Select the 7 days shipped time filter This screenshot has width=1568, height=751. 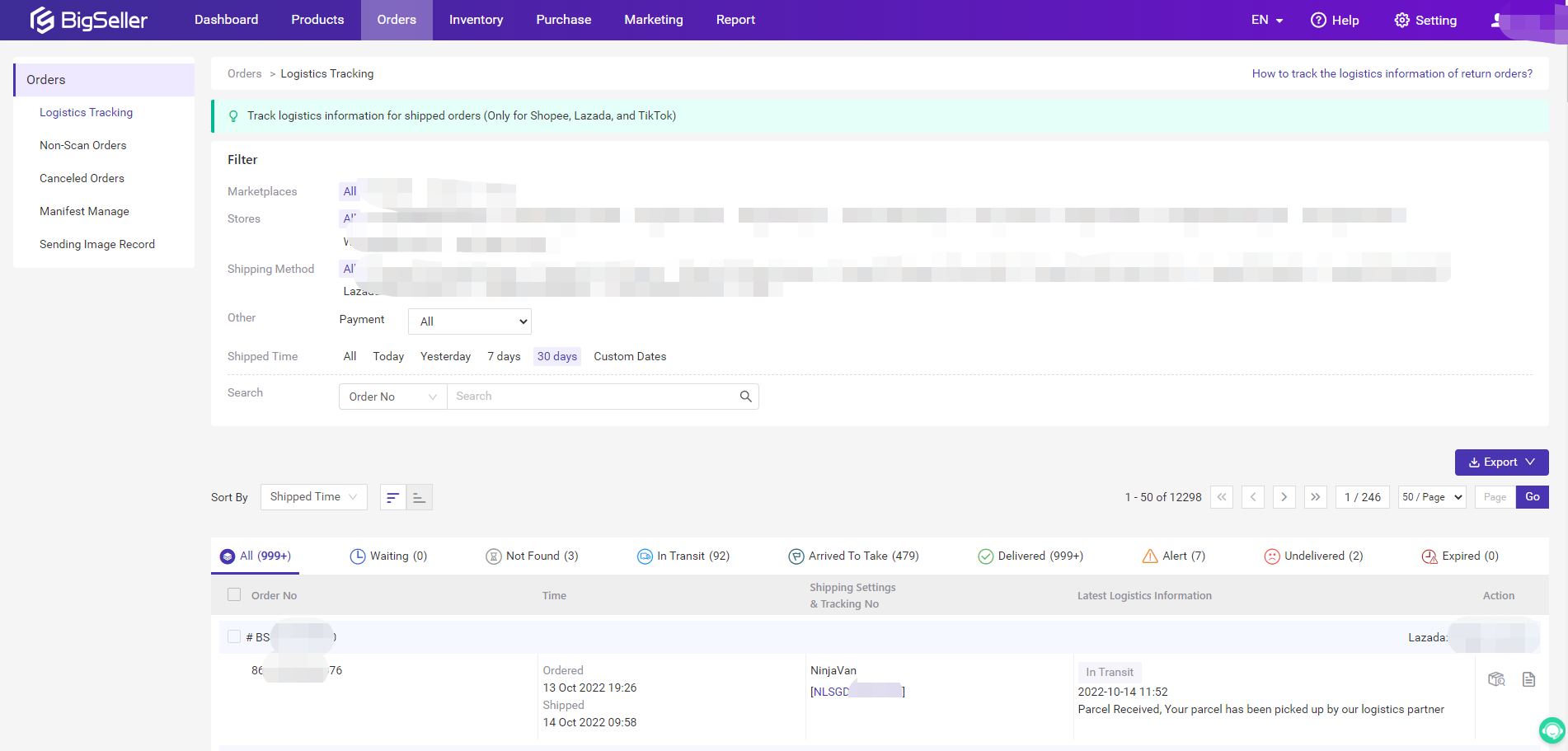click(504, 356)
